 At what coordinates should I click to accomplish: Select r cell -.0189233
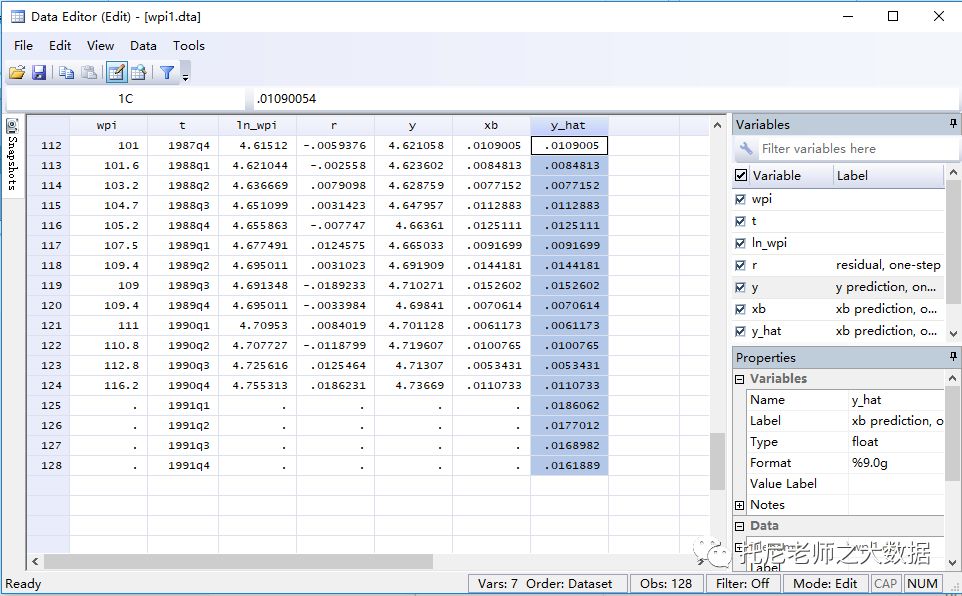tap(336, 285)
